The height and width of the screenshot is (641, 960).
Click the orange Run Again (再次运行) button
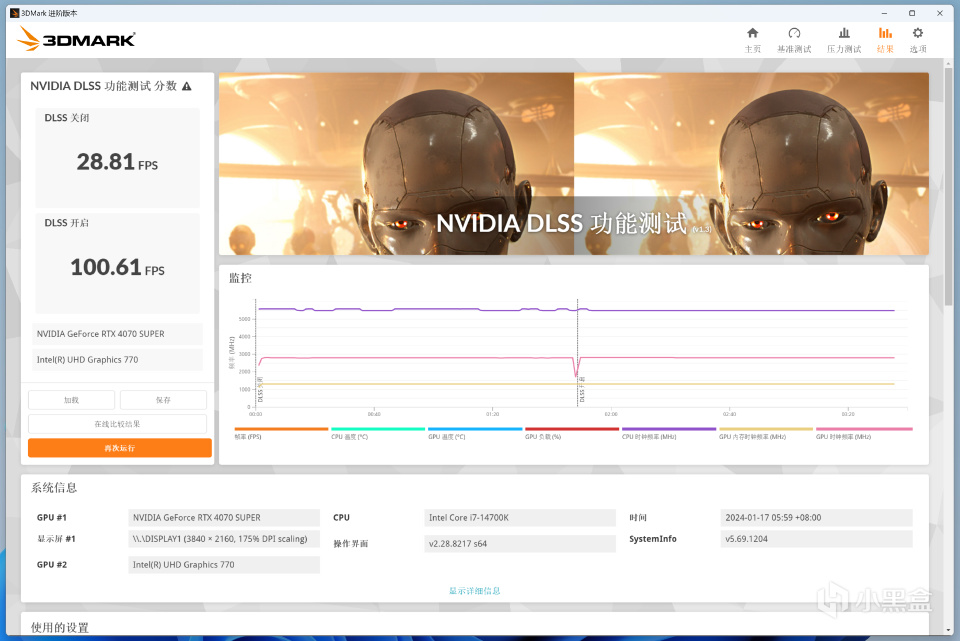point(119,448)
